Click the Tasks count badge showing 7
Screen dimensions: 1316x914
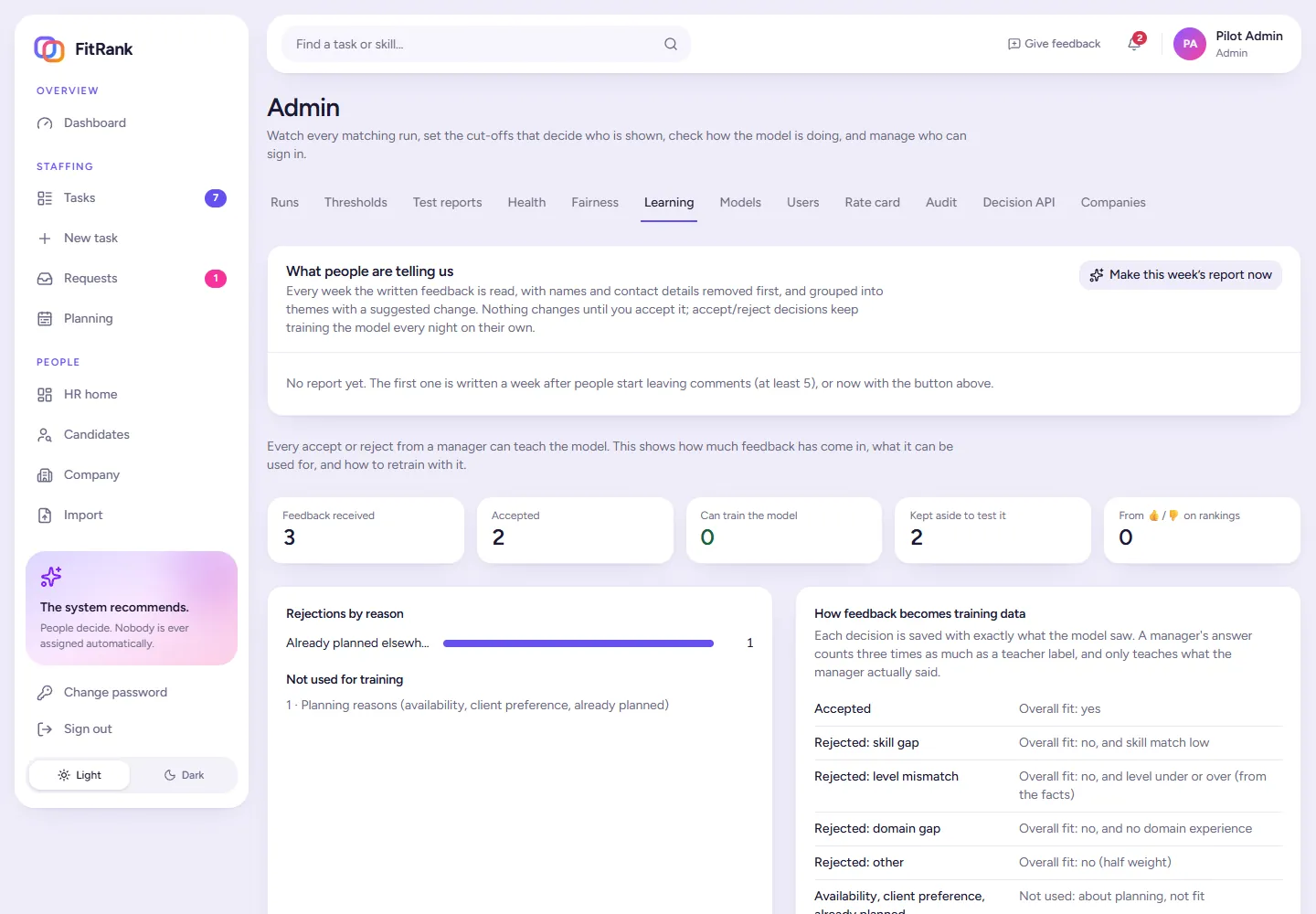(216, 198)
